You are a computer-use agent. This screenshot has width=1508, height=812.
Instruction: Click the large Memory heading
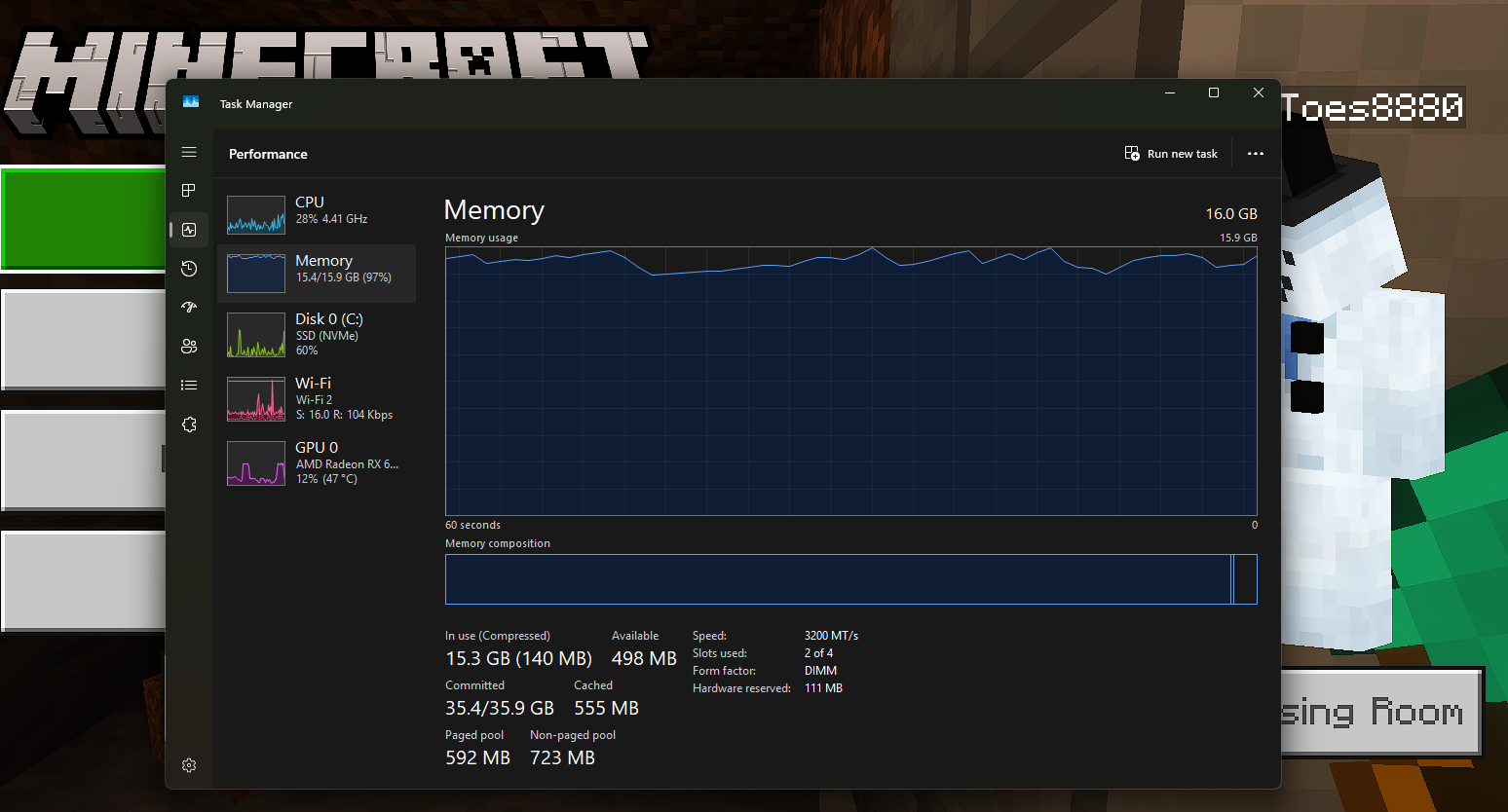494,210
